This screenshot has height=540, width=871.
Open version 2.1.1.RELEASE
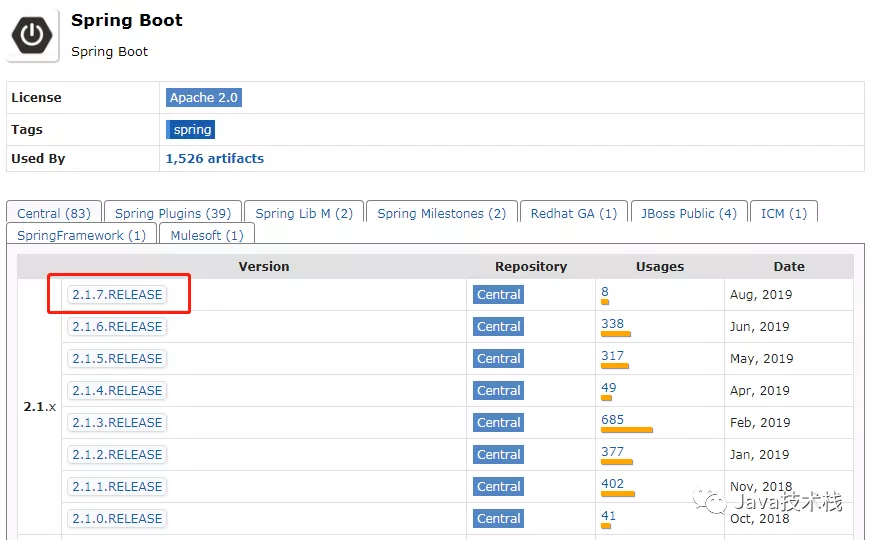(117, 487)
